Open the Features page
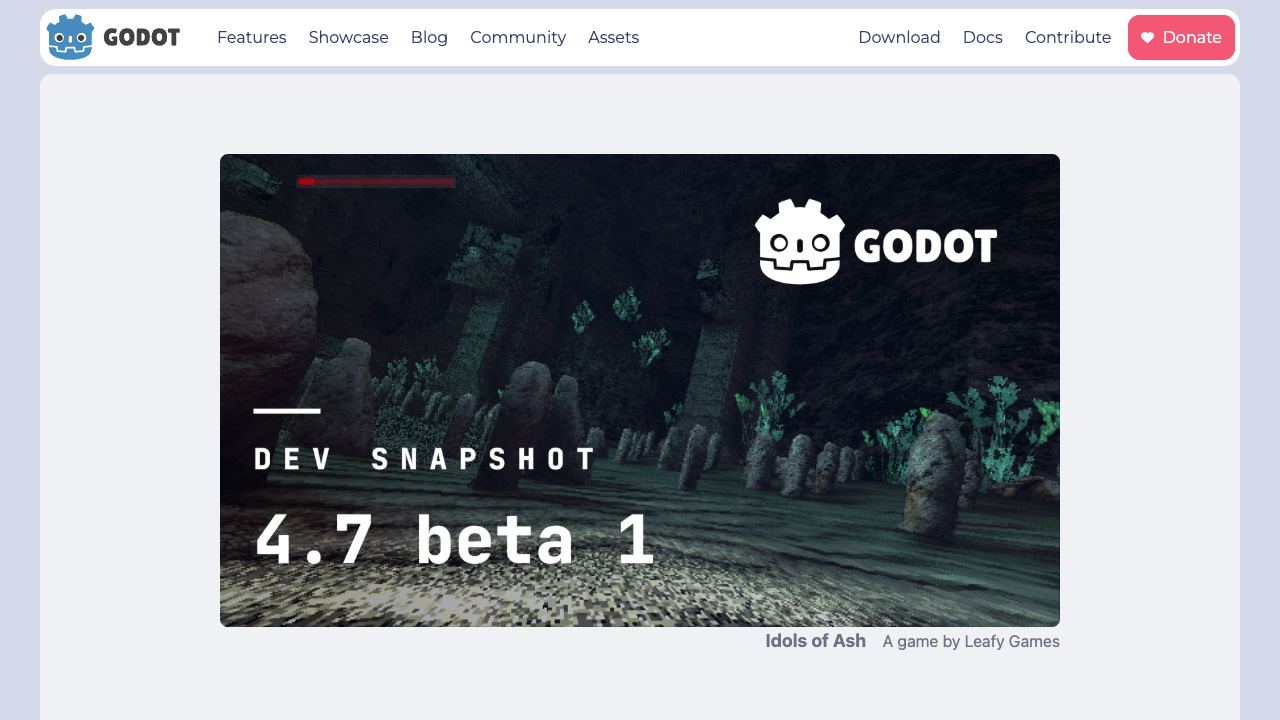Screen dimensions: 1280x720 point(252,37)
